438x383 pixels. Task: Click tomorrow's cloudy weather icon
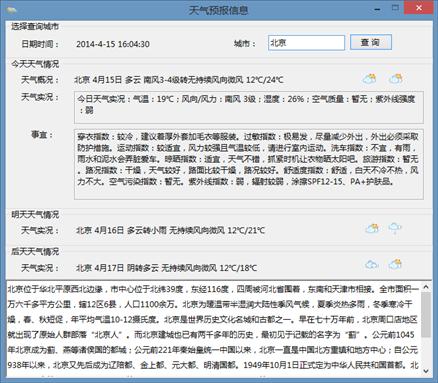point(372,229)
